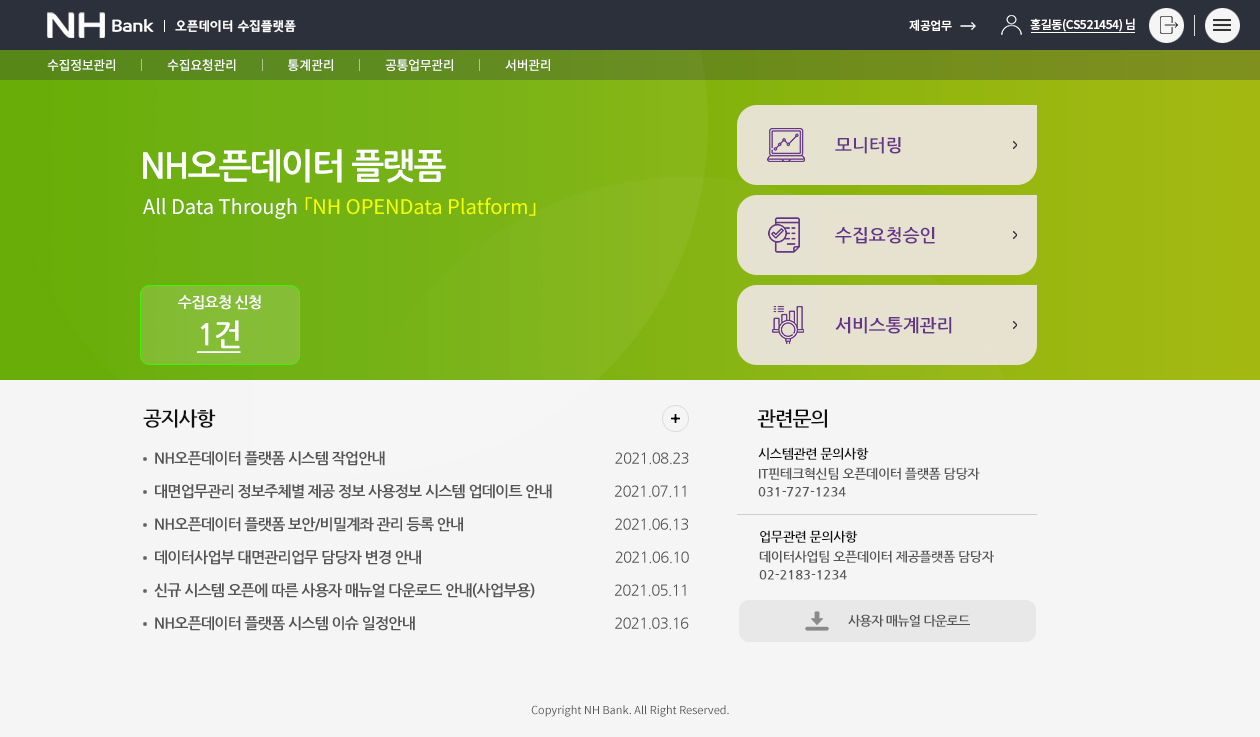Click the date 2021.05.11
Screen dimensions: 1260x737
pyautogui.click(x=652, y=591)
